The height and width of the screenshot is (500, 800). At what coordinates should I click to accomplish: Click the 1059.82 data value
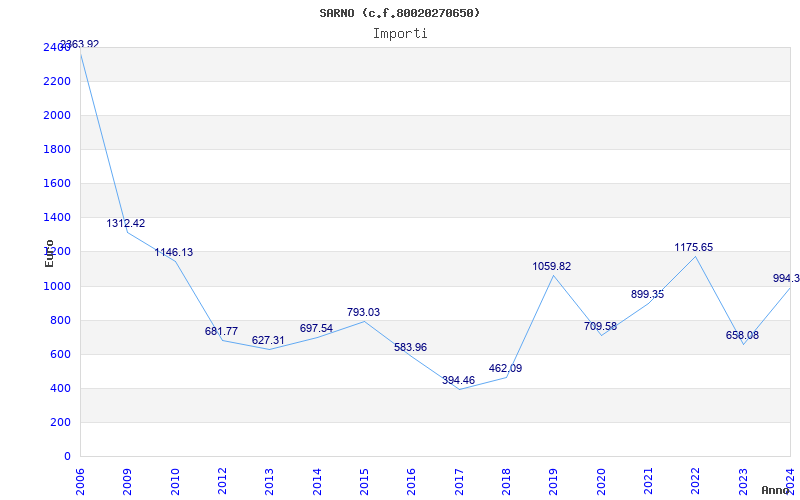pos(552,266)
